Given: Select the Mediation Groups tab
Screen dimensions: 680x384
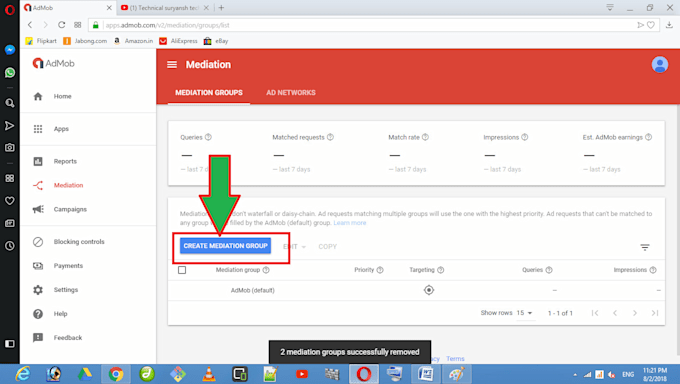Looking at the screenshot, I should [x=209, y=92].
